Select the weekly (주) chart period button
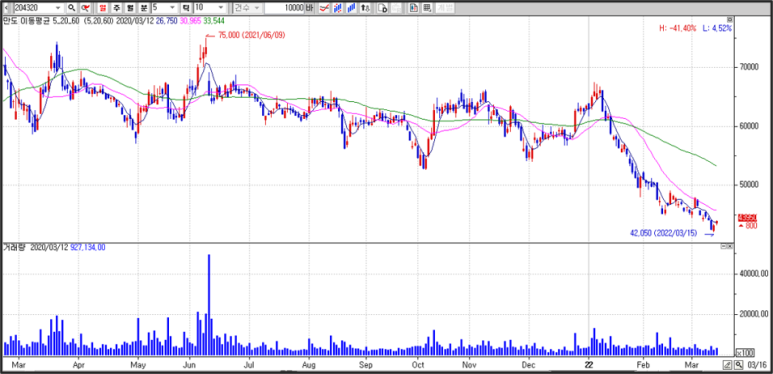This screenshot has width=773, height=374. (116, 8)
